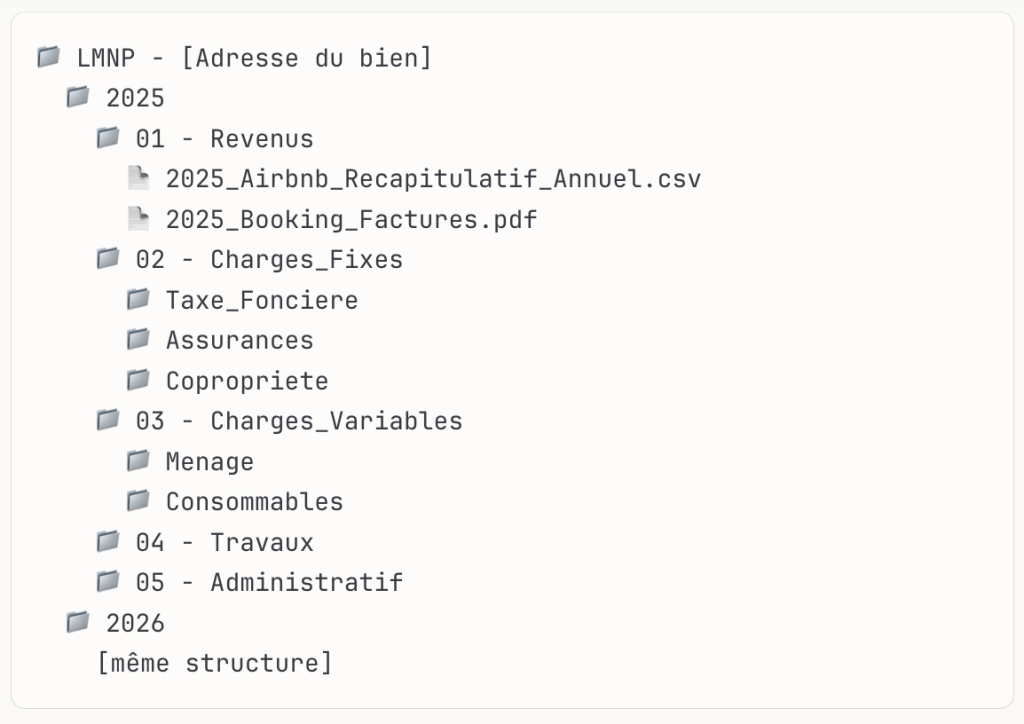This screenshot has width=1024, height=724.
Task: Click the Copropriete folder icon
Action: 138,380
